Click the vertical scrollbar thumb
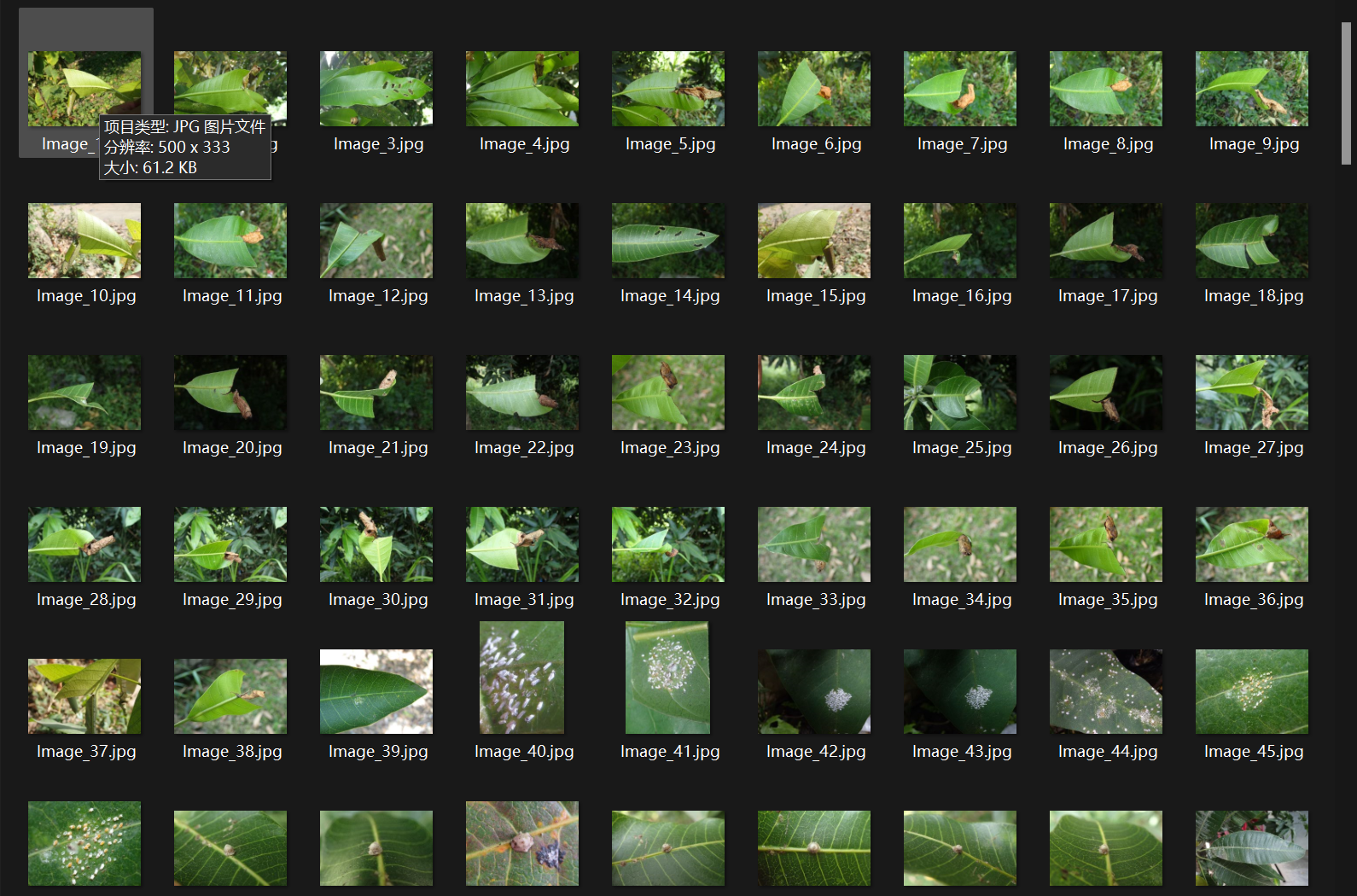This screenshot has height=896, width=1357. pyautogui.click(x=1346, y=94)
